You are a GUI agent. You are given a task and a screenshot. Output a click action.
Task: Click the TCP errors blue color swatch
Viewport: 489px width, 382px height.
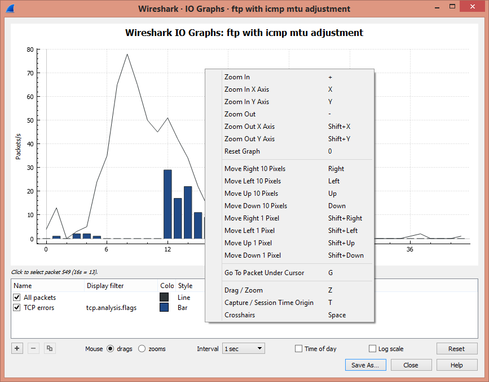click(x=164, y=307)
